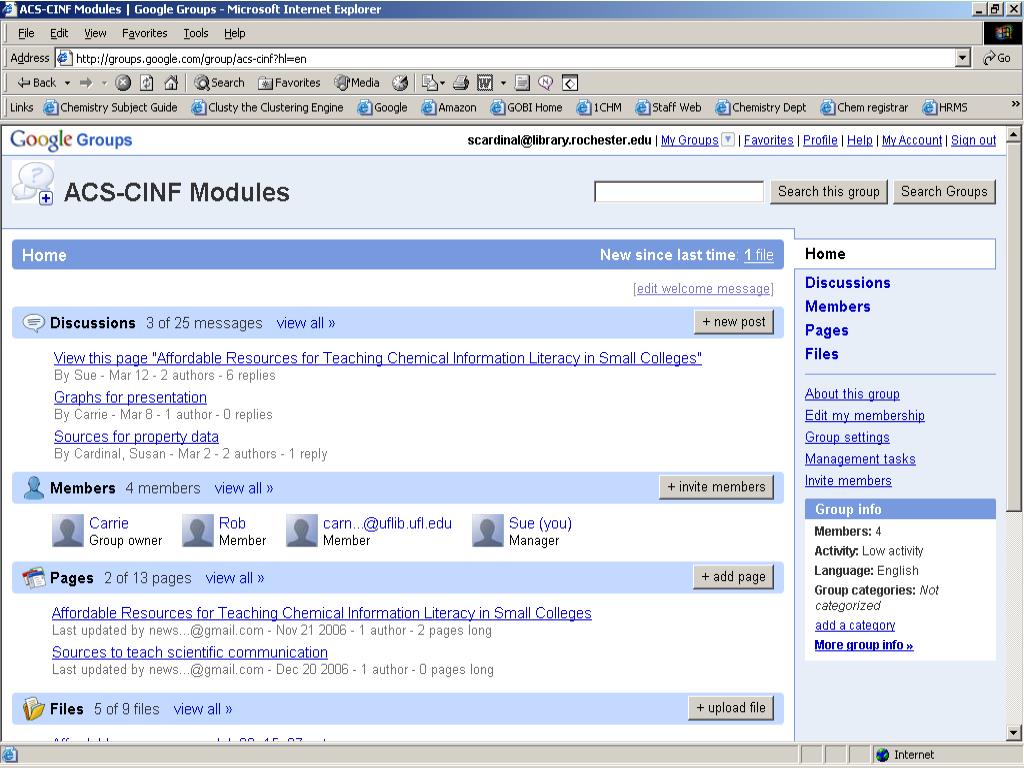Open the Help menu in the menu bar
The image size is (1024, 768).
tap(234, 33)
